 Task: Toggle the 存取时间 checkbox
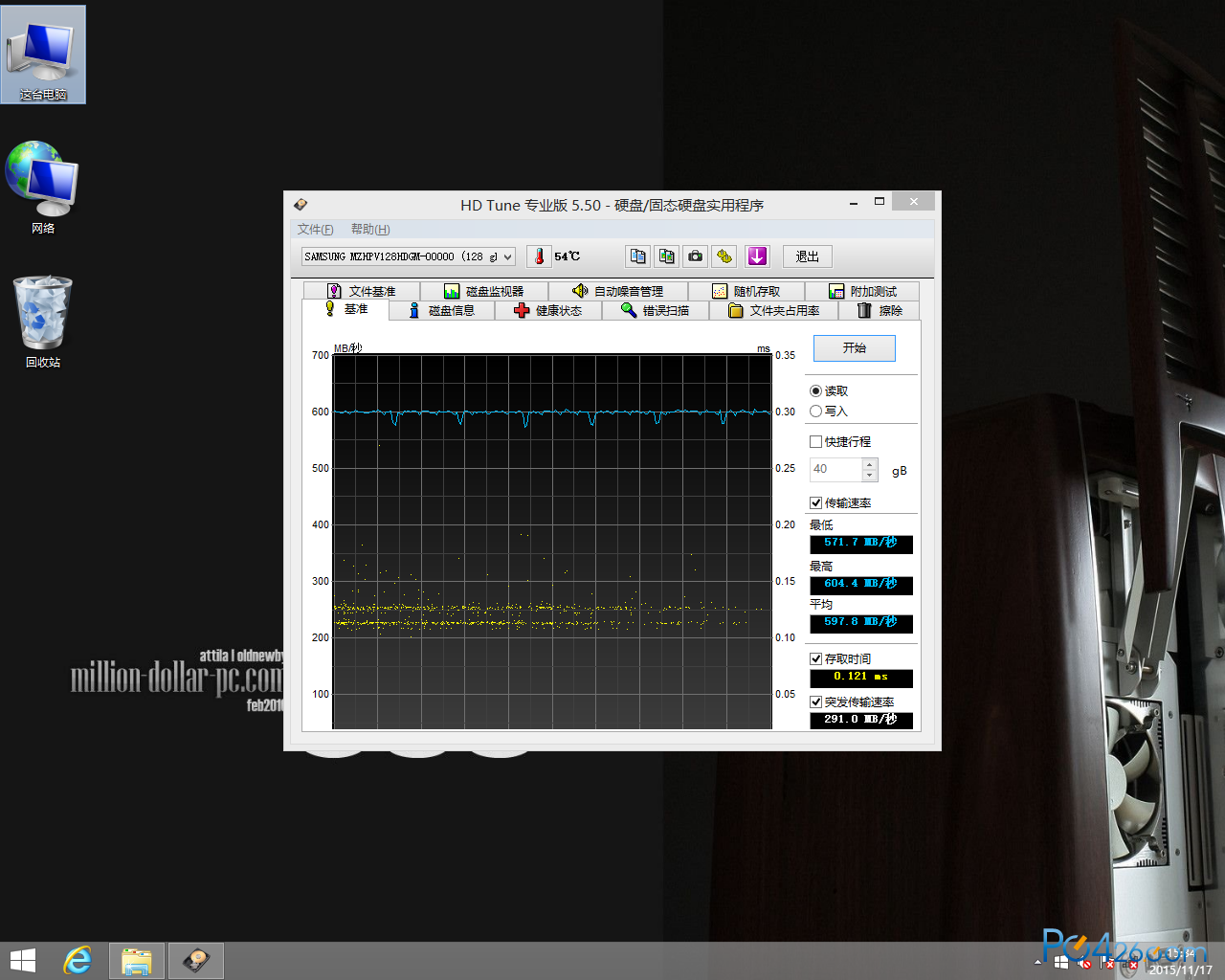[815, 658]
